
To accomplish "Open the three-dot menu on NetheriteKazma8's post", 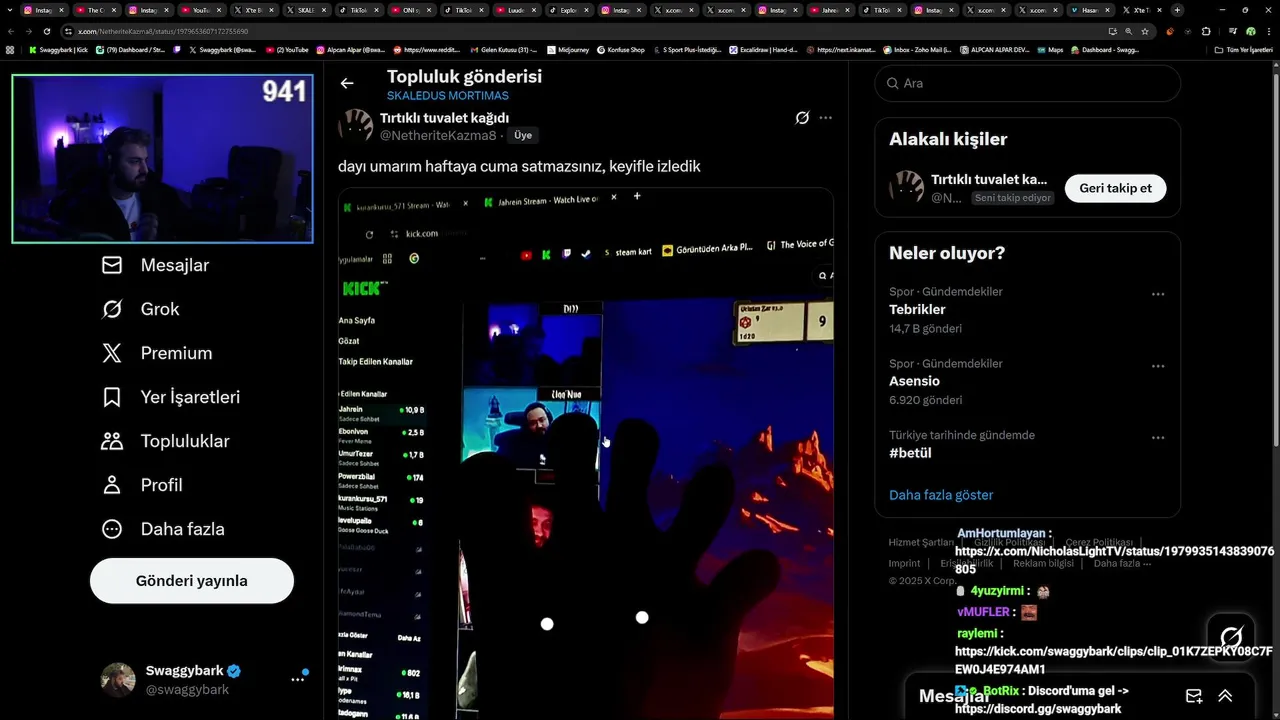I will coord(825,118).
